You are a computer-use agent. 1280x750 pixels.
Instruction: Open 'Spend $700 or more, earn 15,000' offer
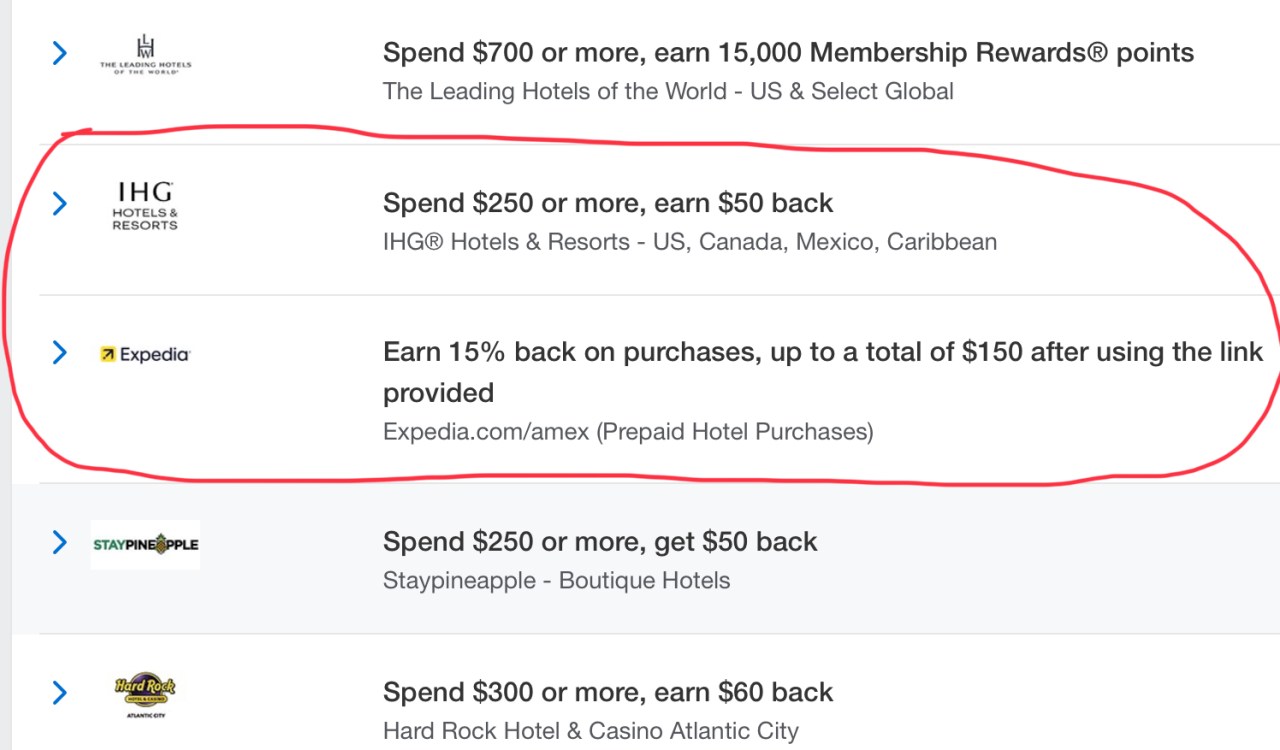click(788, 52)
